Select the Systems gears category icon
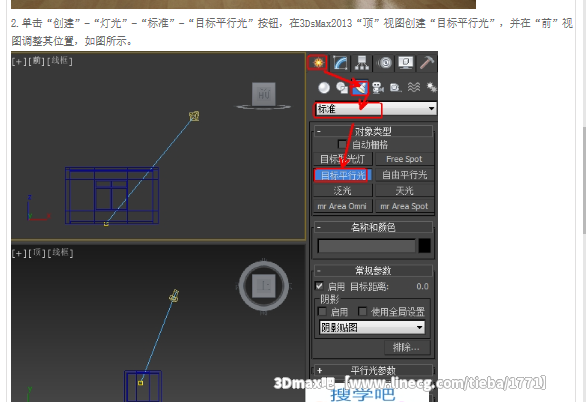Screen dimensions: 586x402 tap(431, 88)
